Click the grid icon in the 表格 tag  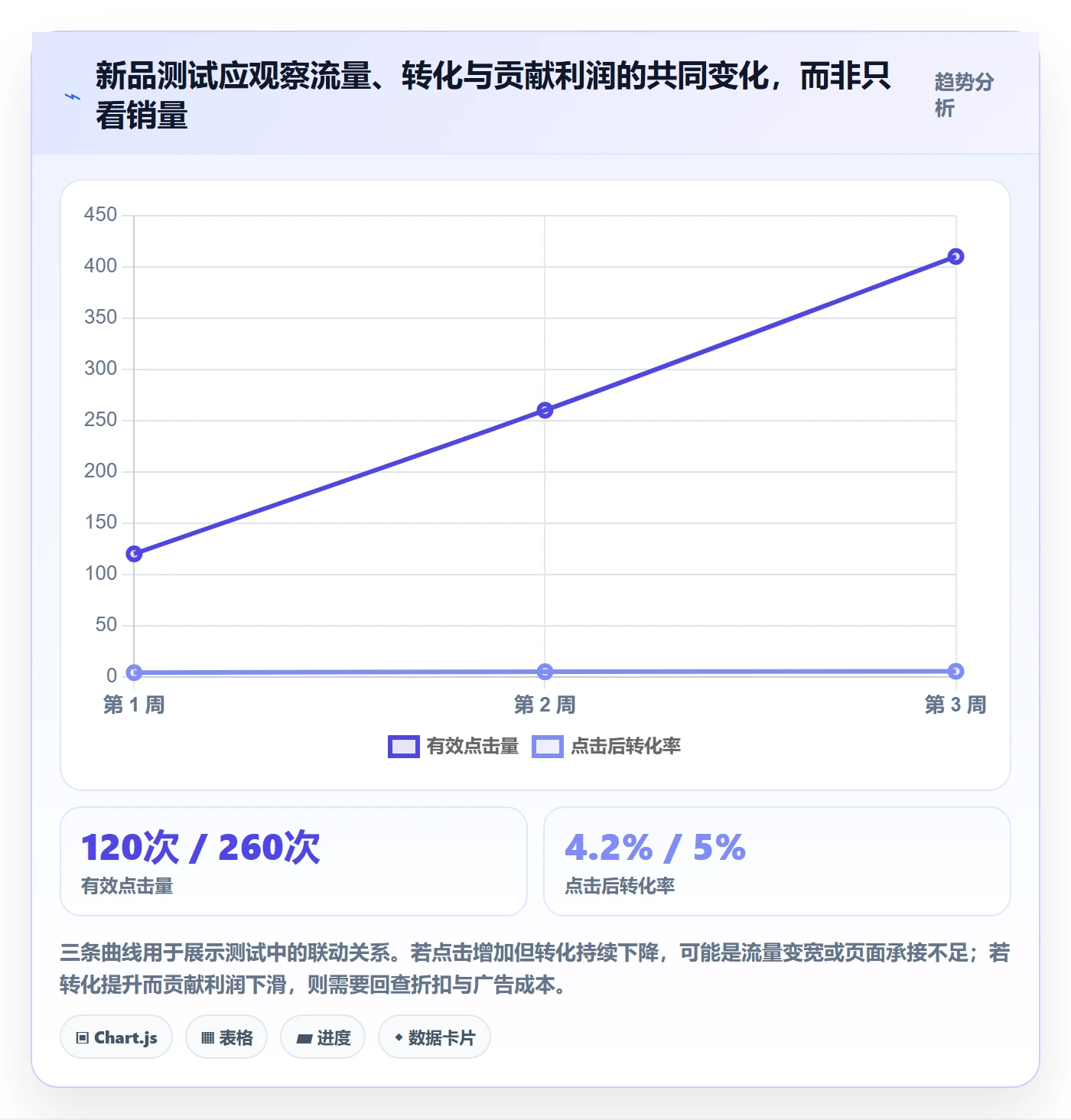pos(208,1038)
